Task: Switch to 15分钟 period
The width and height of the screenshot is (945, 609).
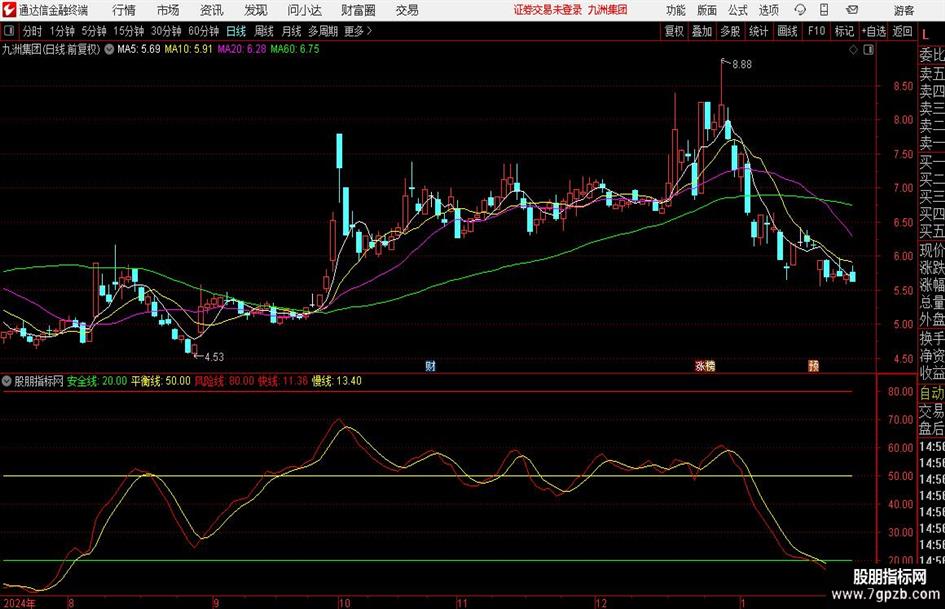Action: [129, 31]
